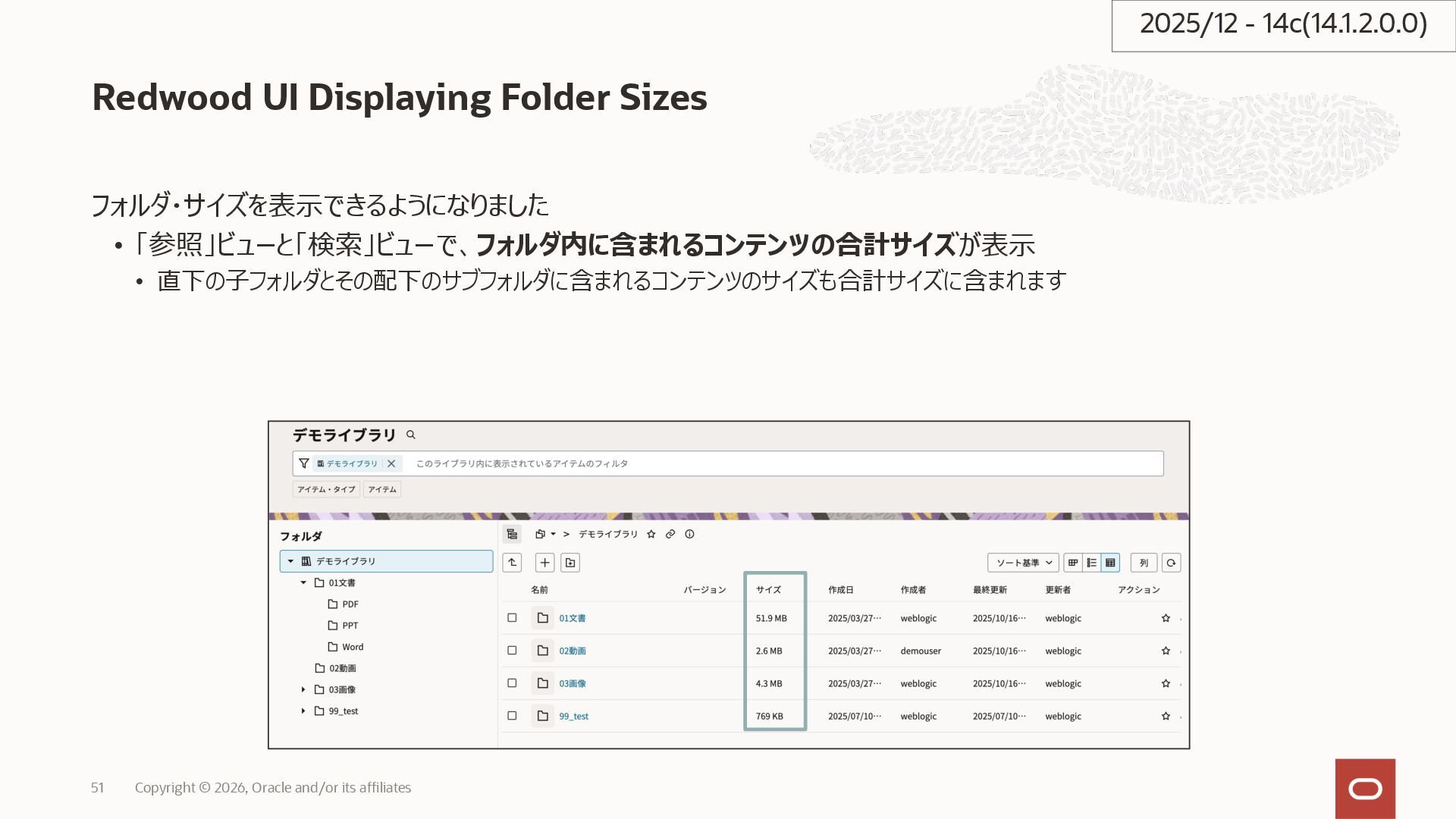
Task: Click the upload arrow button
Action: pos(512,562)
